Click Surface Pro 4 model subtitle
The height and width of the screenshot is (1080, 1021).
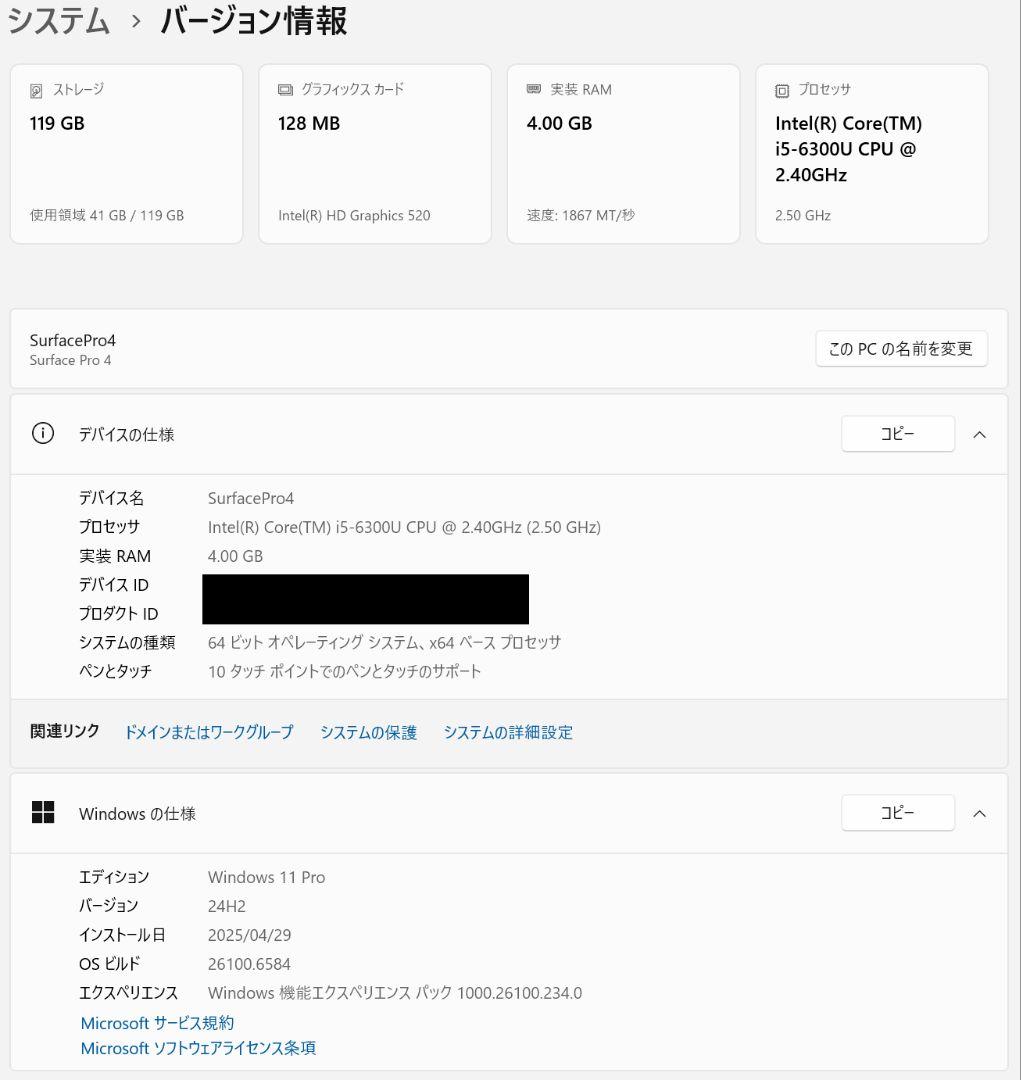point(70,360)
